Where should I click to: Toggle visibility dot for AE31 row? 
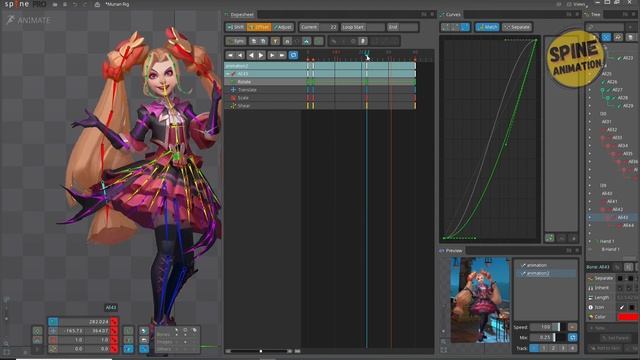(589, 122)
